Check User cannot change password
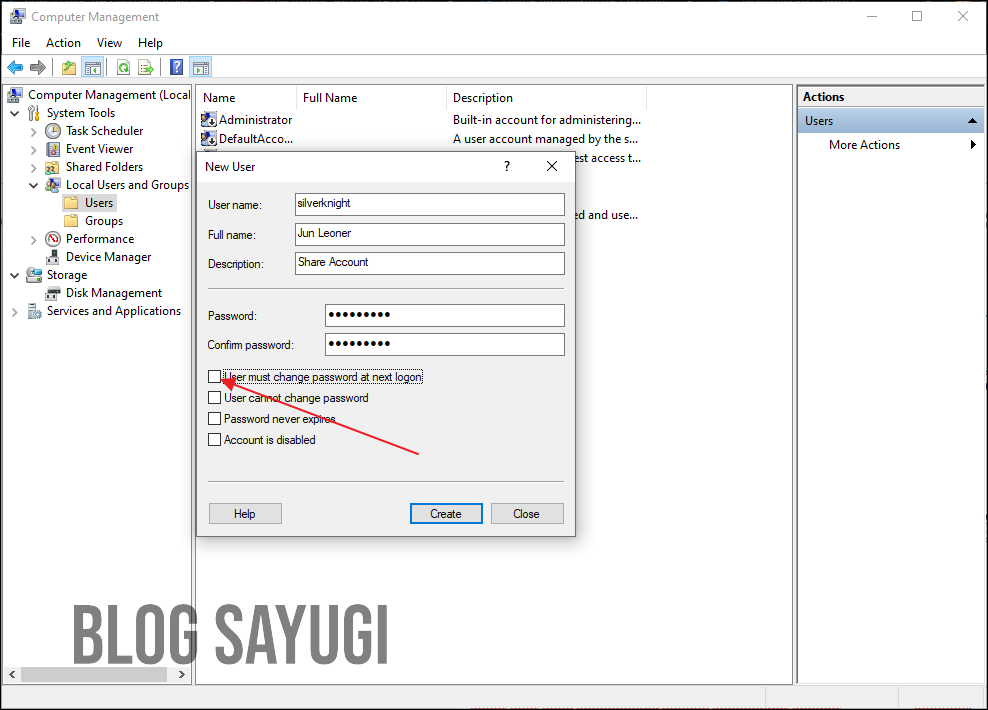 [x=214, y=398]
